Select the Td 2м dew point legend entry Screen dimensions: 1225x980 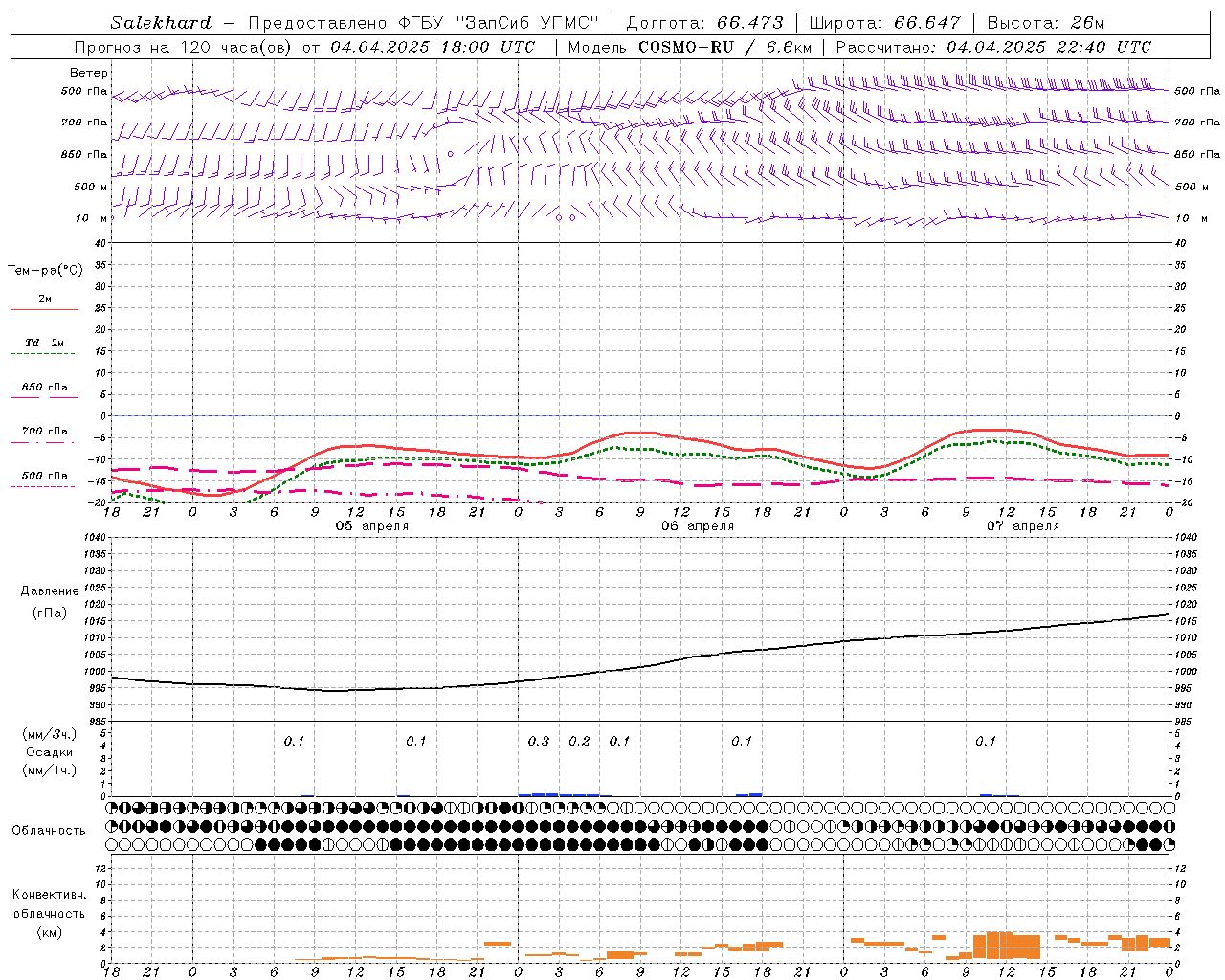point(45,343)
